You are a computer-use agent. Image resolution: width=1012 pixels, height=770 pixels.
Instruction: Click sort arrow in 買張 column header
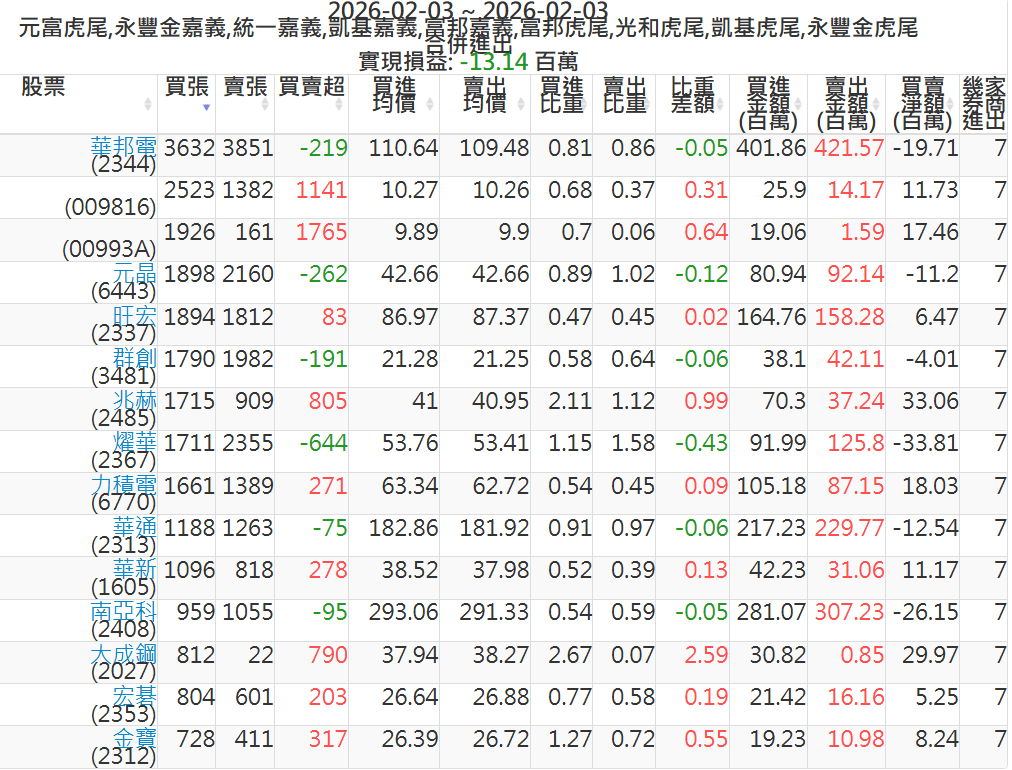(206, 105)
